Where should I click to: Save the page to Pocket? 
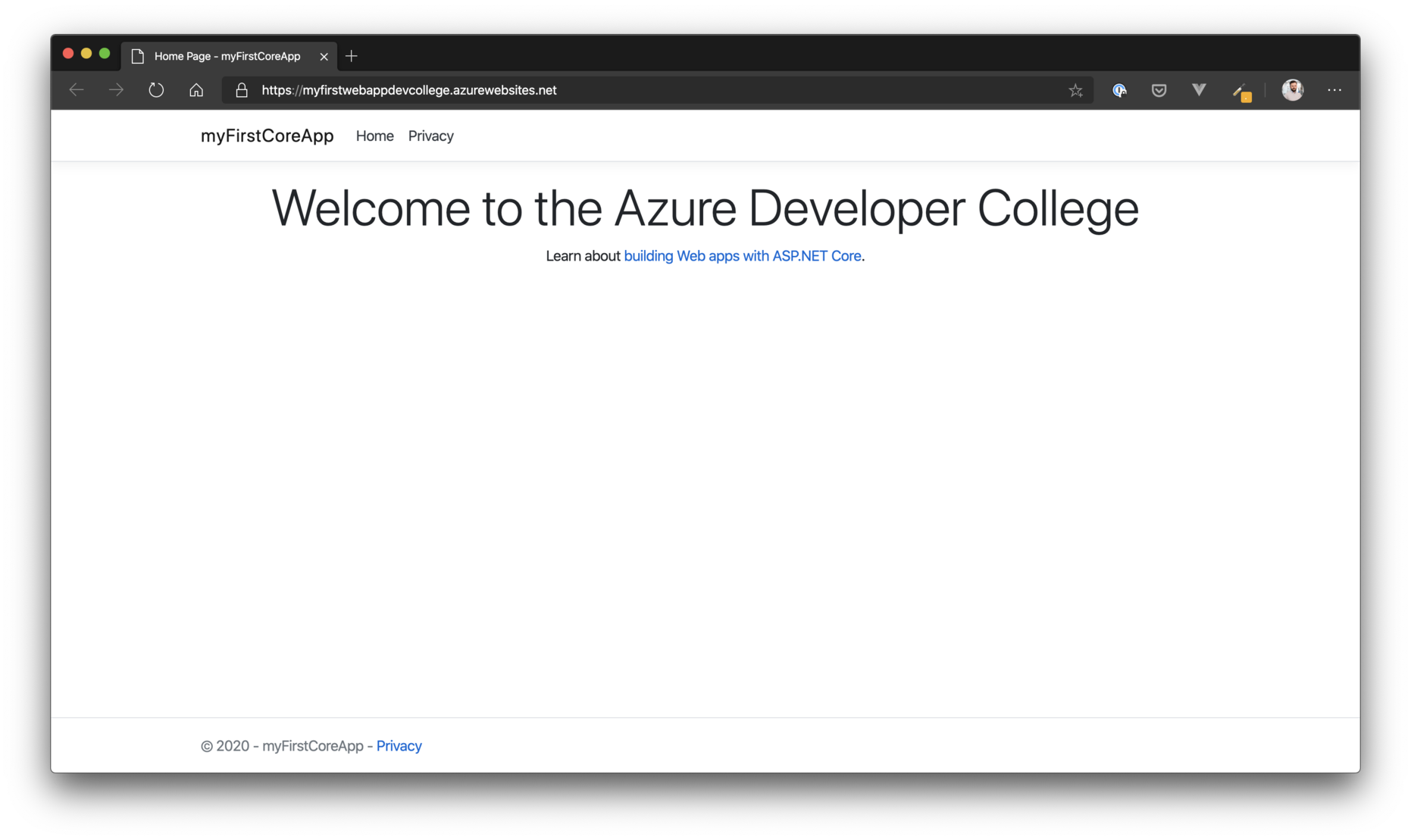point(1158,90)
